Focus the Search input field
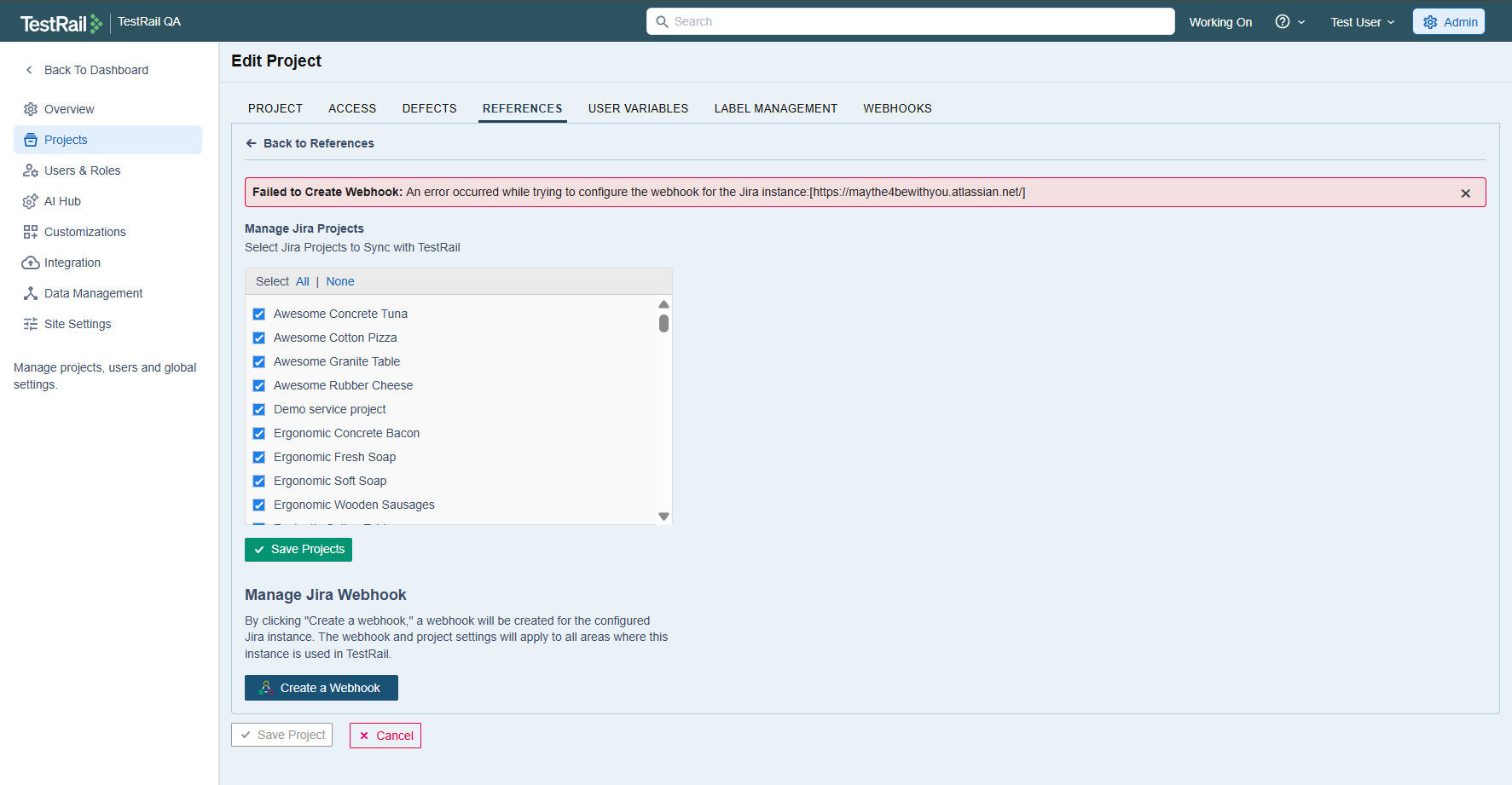Screen dimensions: 1512x785 coord(911,21)
